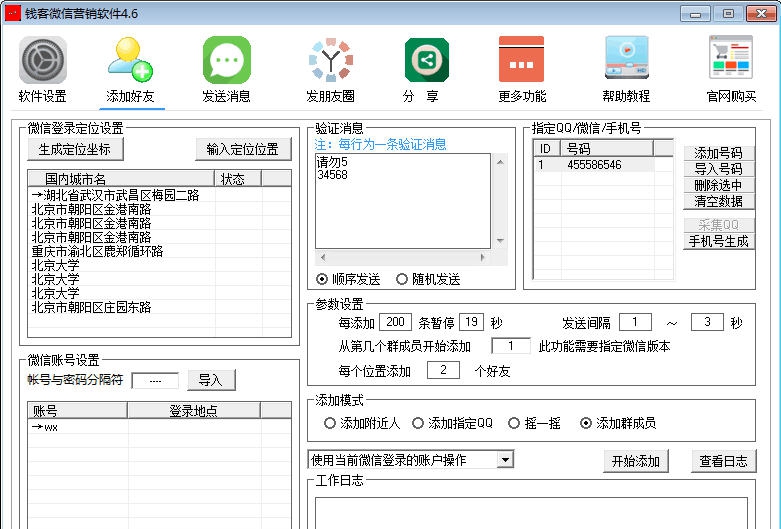Image resolution: width=781 pixels, height=529 pixels.
Task: Click ID column header in number list
Action: [x=547, y=148]
